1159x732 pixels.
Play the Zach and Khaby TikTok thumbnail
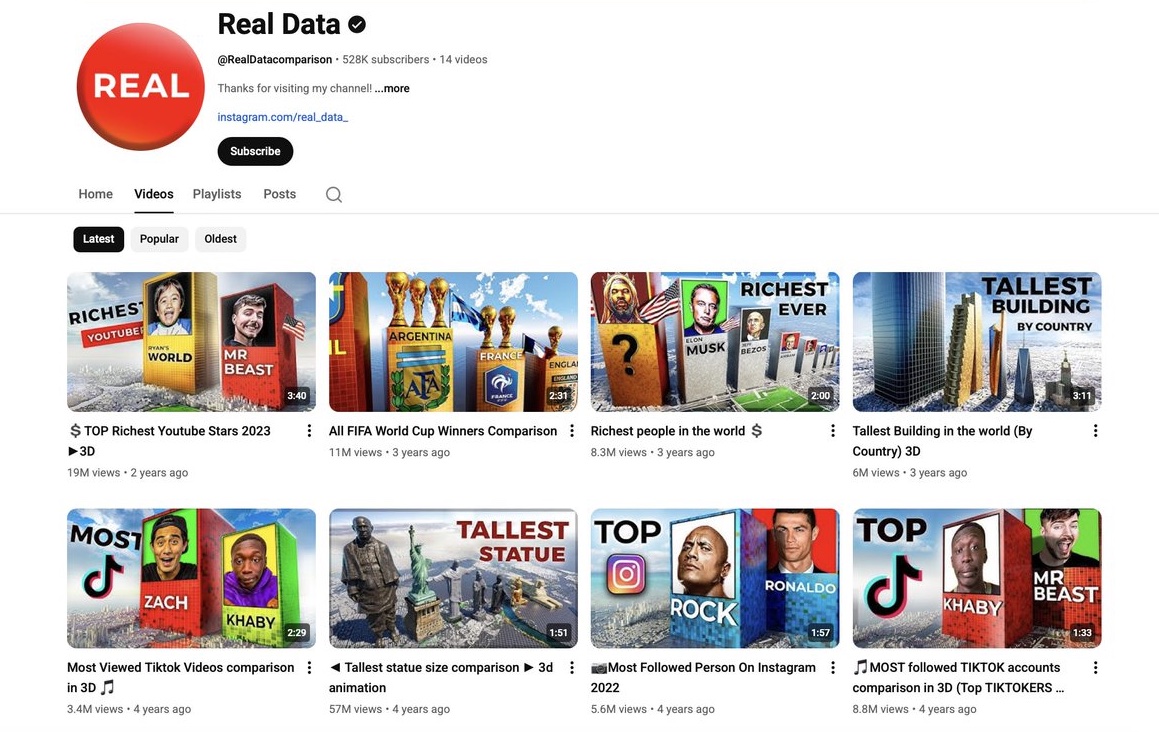(191, 578)
